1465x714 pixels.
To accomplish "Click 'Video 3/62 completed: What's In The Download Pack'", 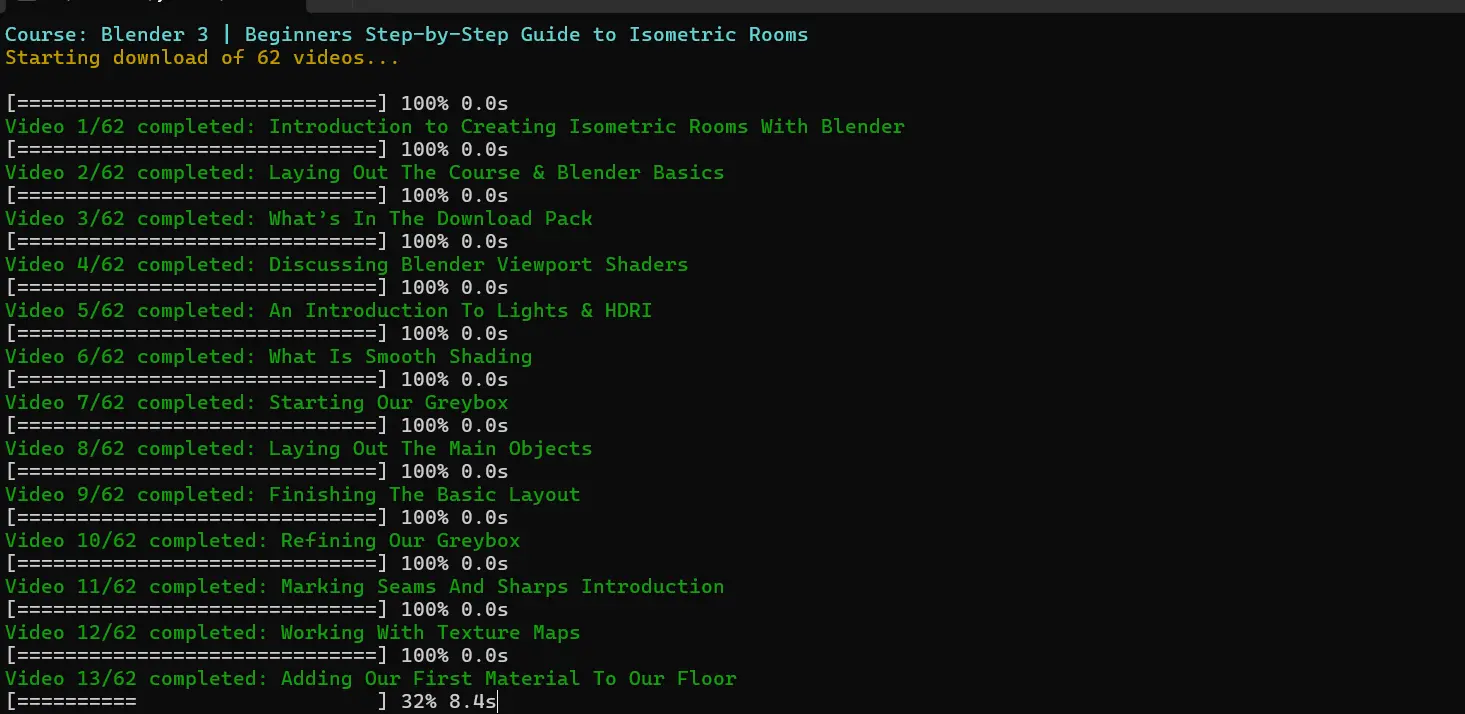I will [299, 219].
